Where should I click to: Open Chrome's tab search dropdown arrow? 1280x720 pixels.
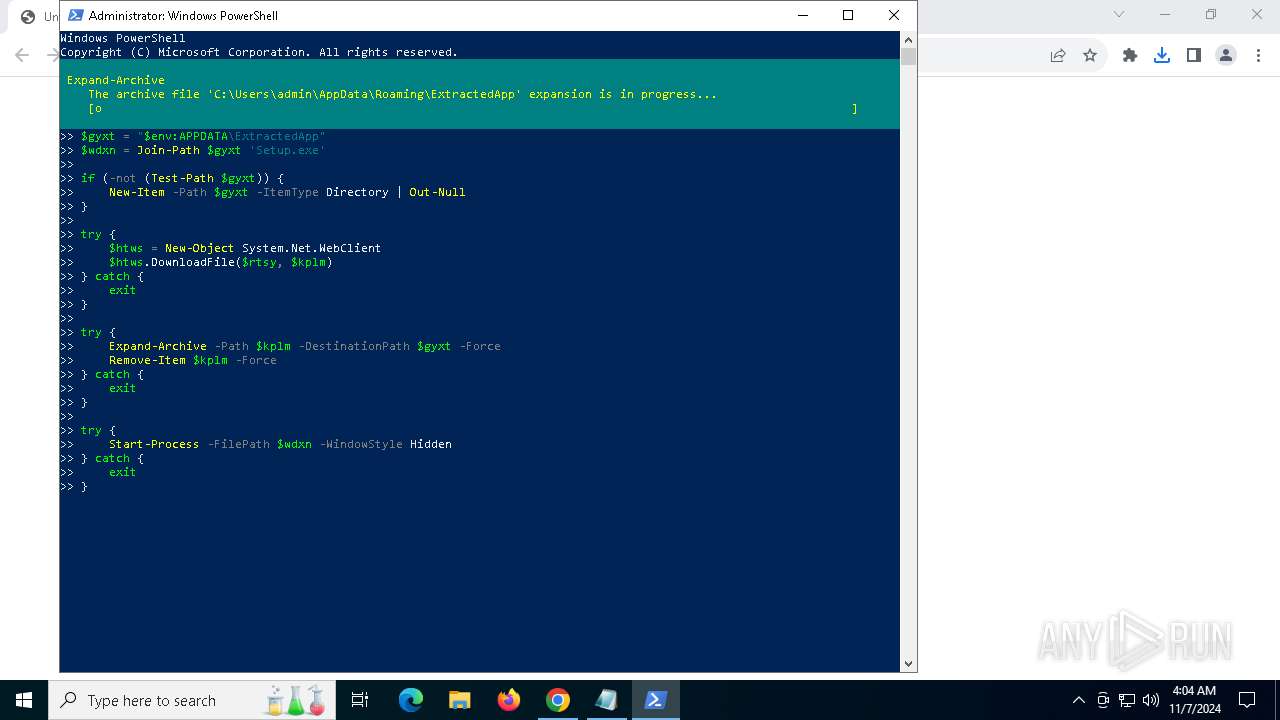(1119, 14)
